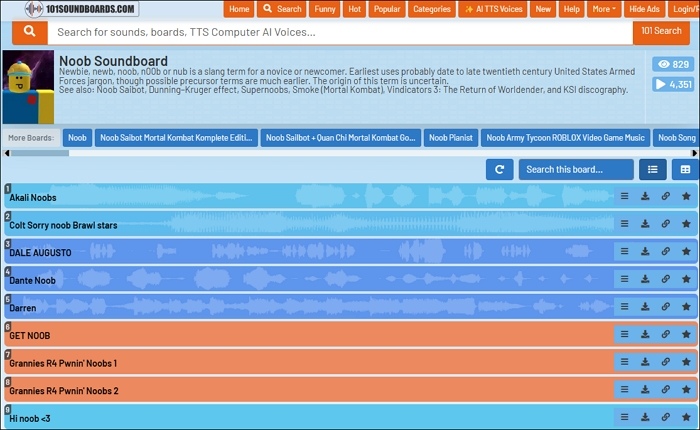The image size is (700, 430).
Task: Click the 829 views counter
Action: click(x=673, y=64)
